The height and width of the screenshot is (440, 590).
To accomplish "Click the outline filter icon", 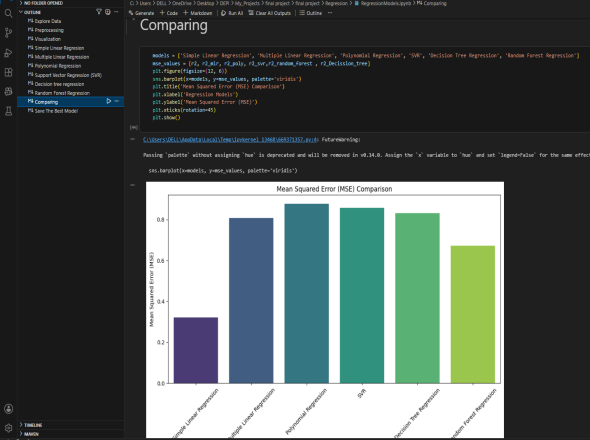I will [x=99, y=12].
